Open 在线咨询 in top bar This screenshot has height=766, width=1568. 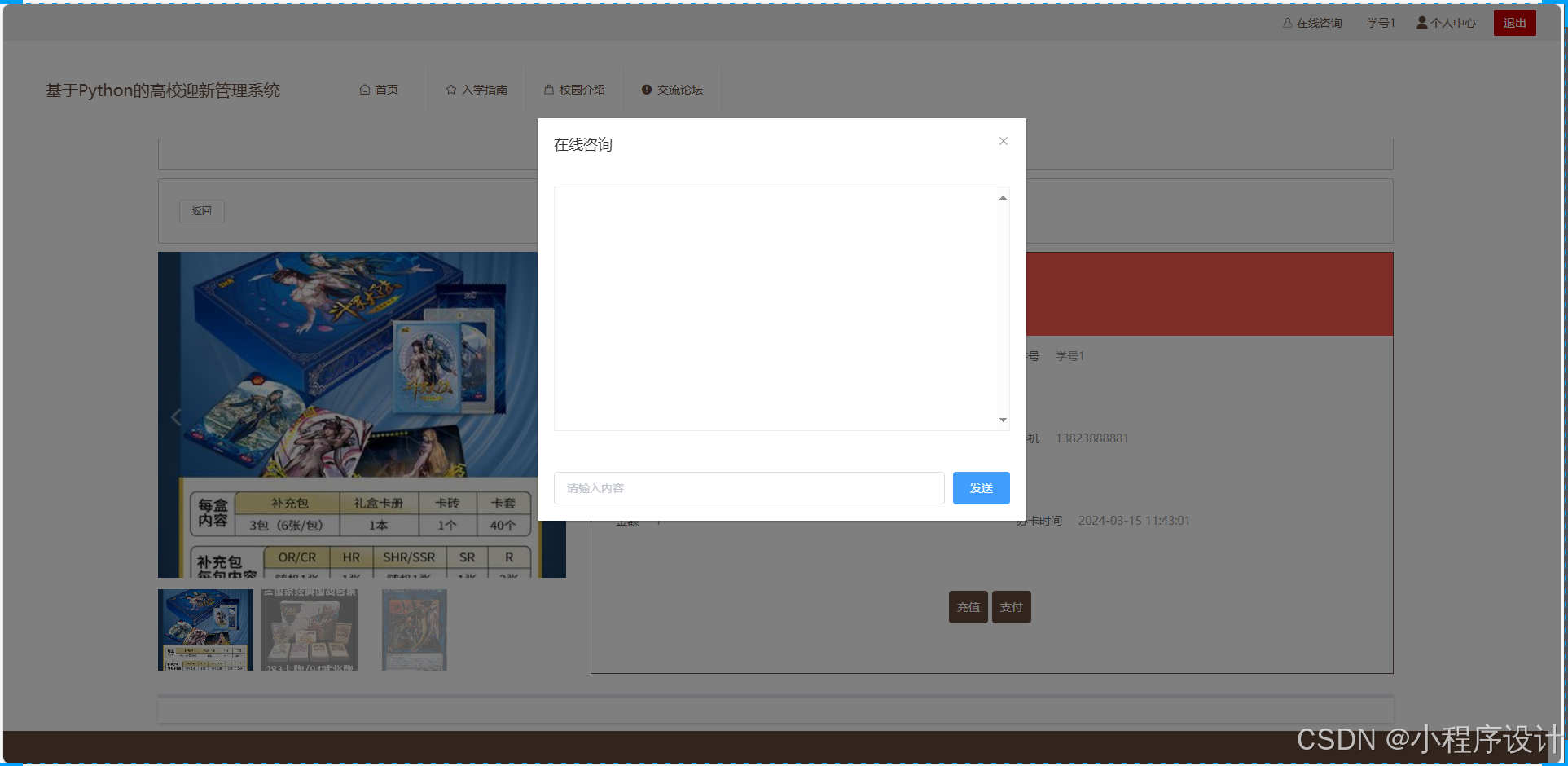1312,23
